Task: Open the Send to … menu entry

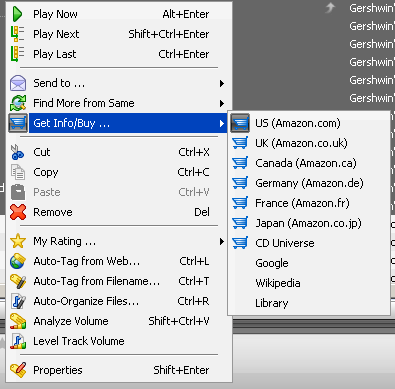Action: (x=119, y=83)
